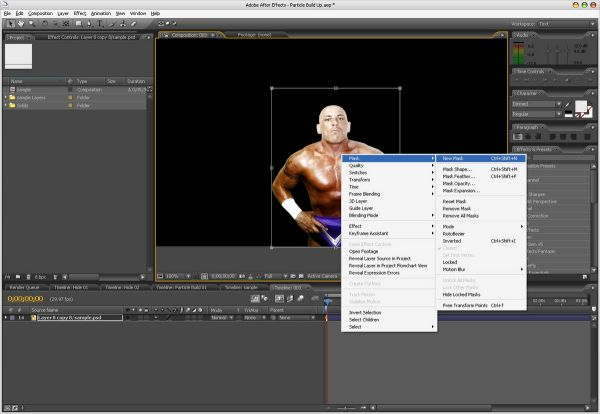Click the Project panel thumbnail preview
The image size is (600, 414).
tap(18, 56)
